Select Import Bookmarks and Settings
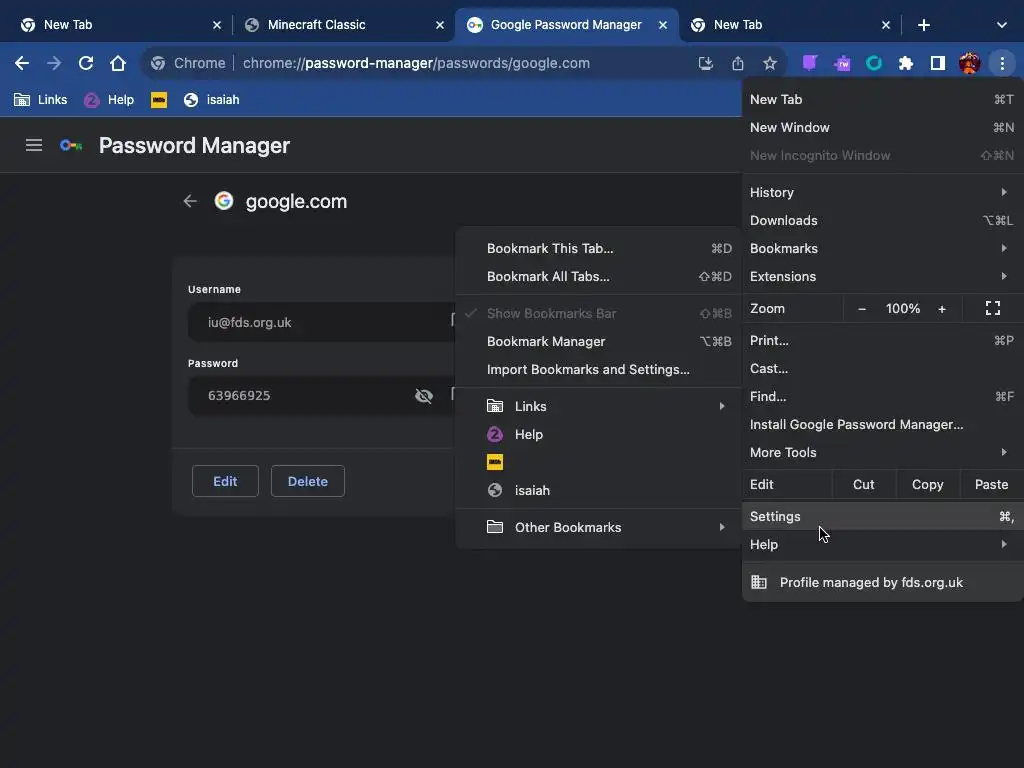 (x=598, y=370)
